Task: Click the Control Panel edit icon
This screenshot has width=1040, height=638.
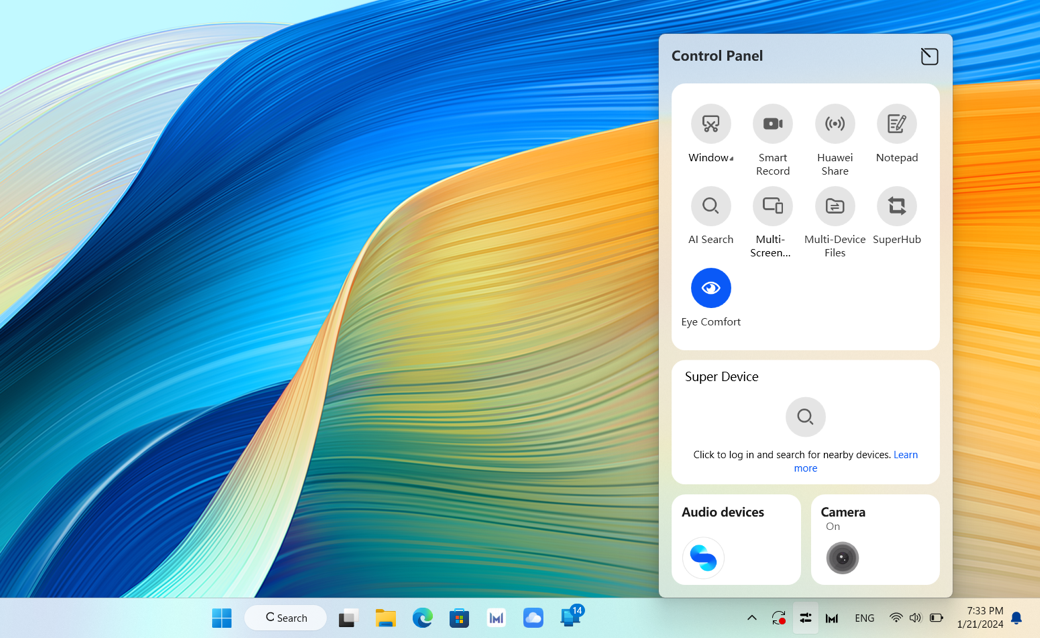Action: (929, 56)
